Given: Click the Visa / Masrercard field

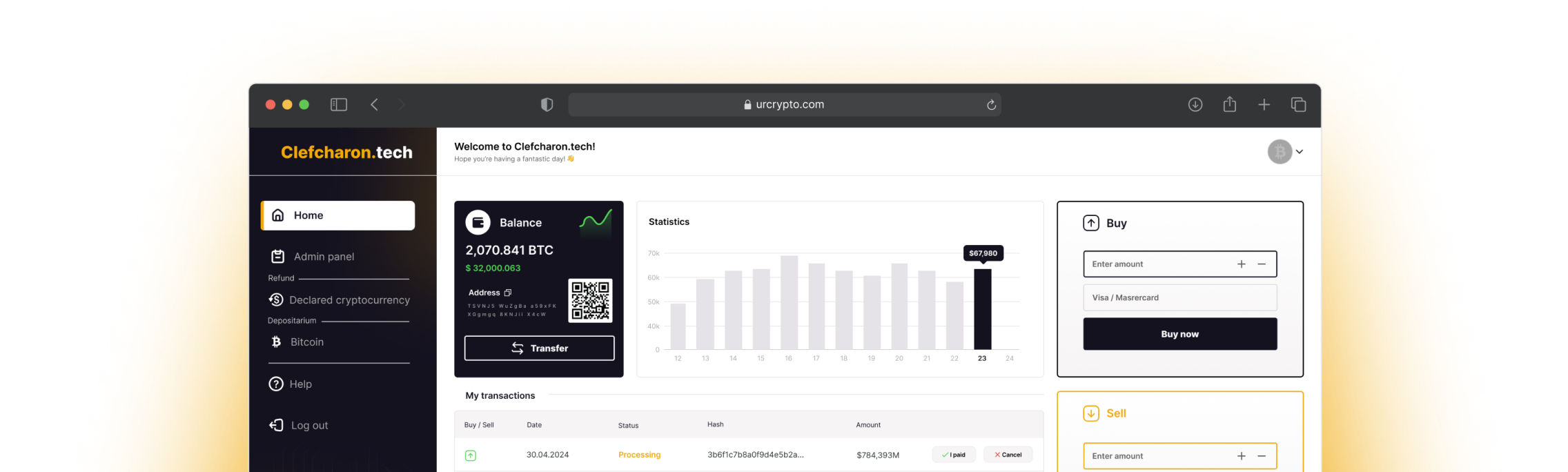Looking at the screenshot, I should click(x=1179, y=298).
